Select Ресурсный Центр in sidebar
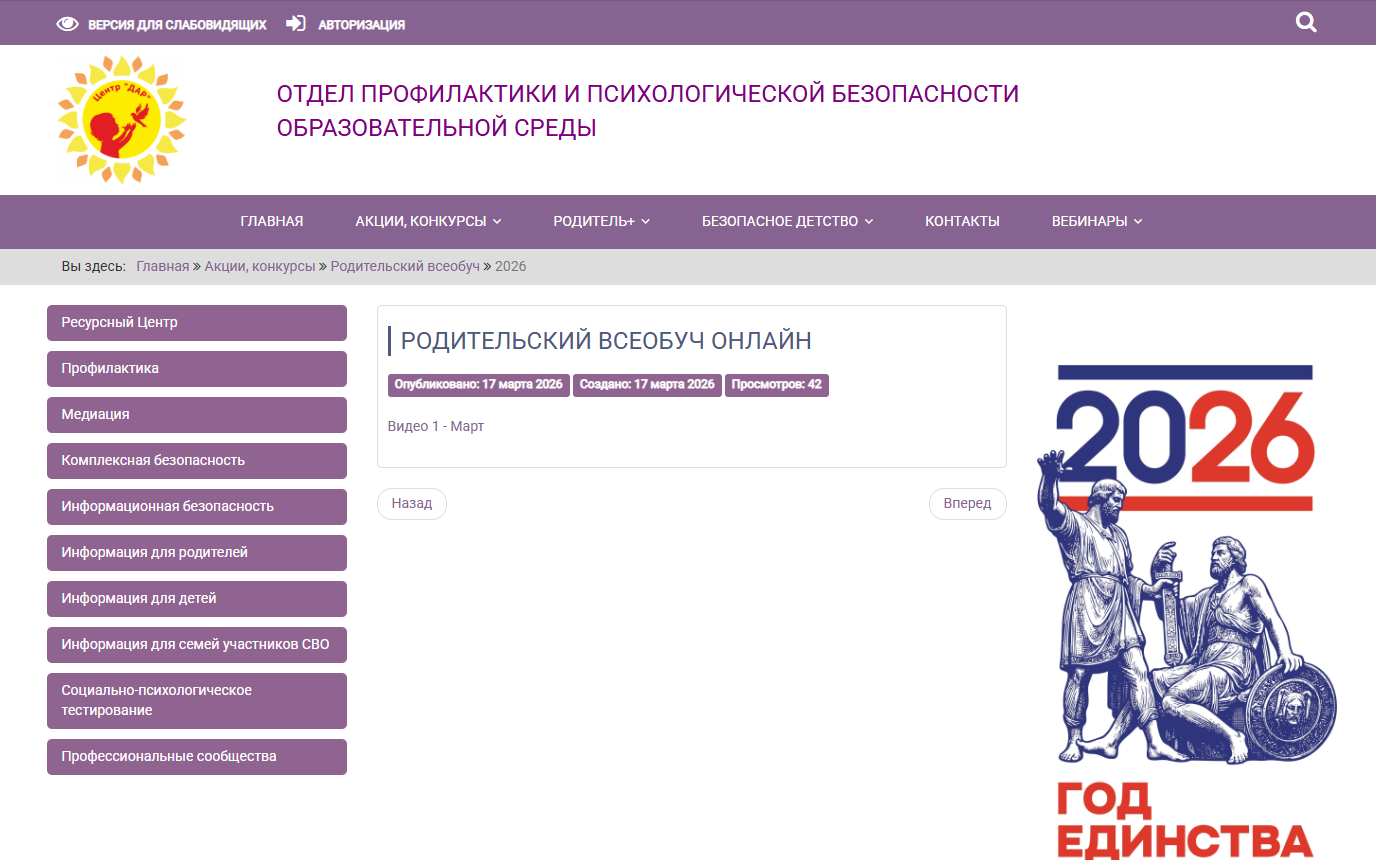Screen dimensions: 1376x860 tap(197, 323)
